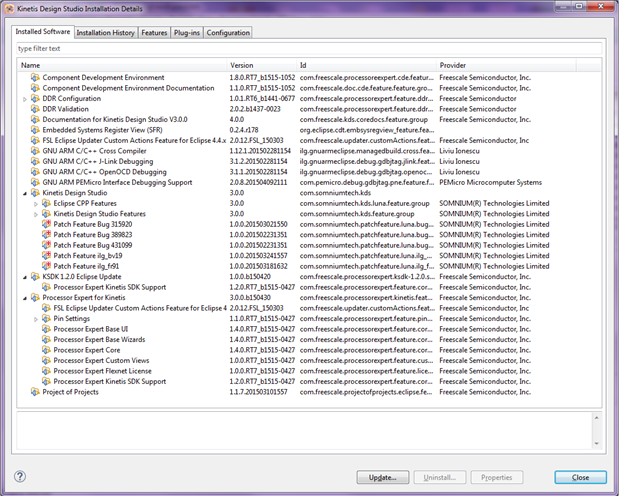The height and width of the screenshot is (496, 619).
Task: Collapse the Kinetis Design Studio tree node
Action: (25, 193)
